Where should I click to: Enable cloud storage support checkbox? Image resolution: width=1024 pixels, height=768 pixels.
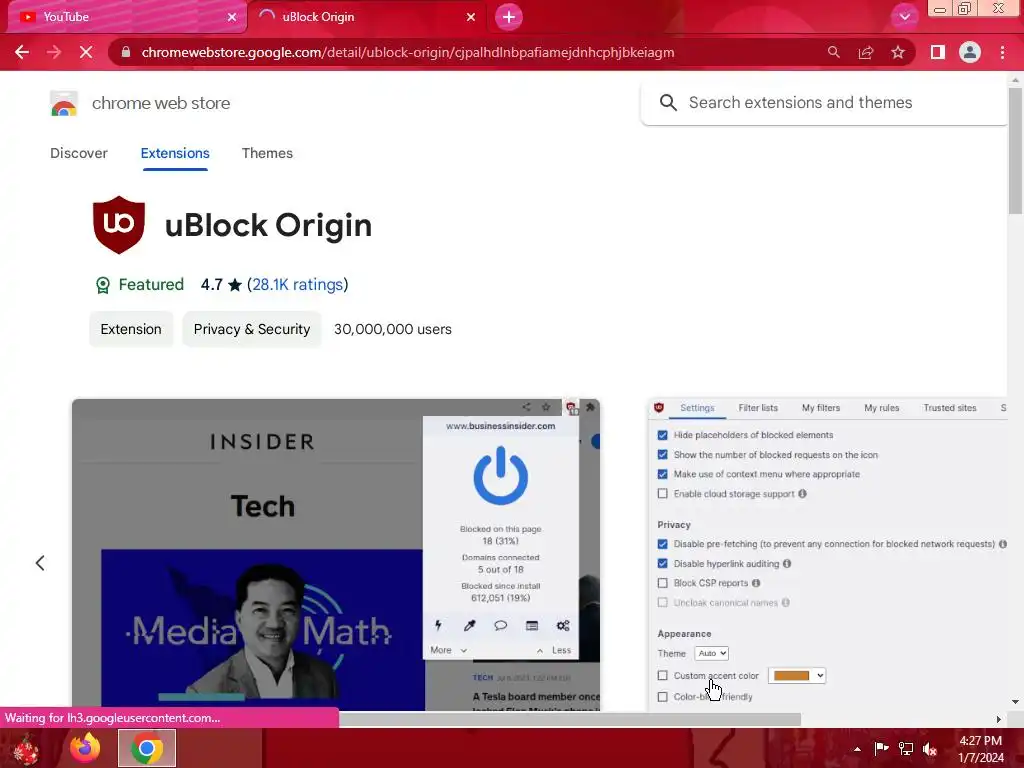click(662, 494)
